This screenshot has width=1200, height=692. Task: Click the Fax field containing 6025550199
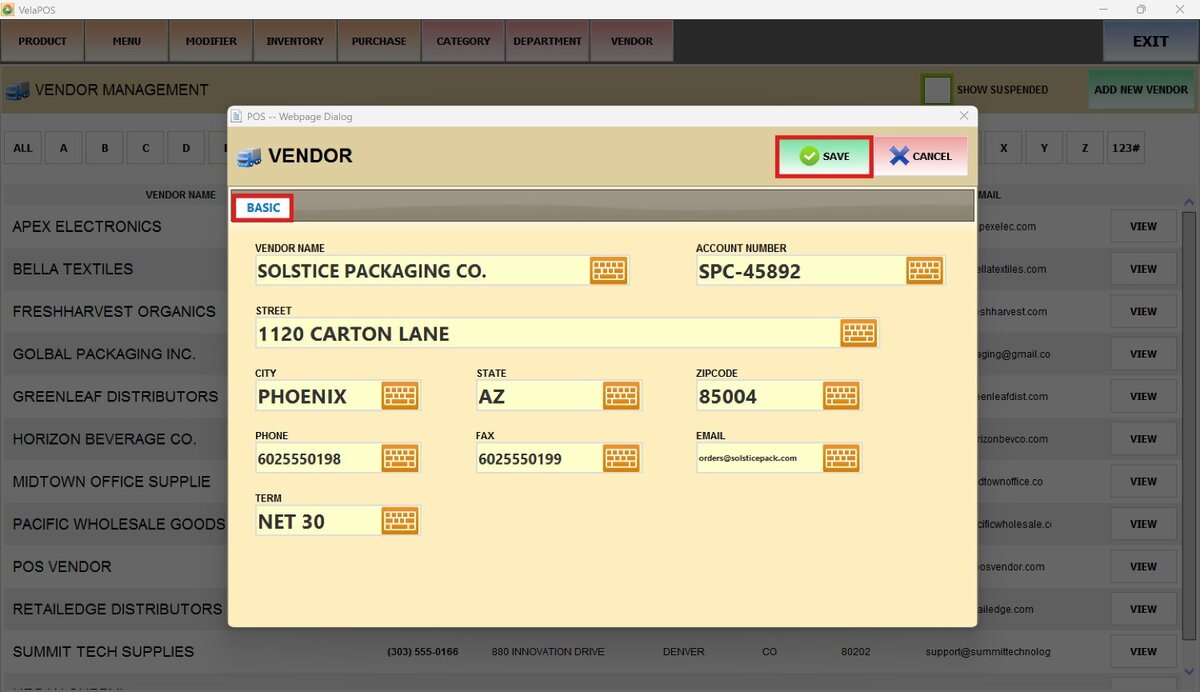tap(539, 458)
